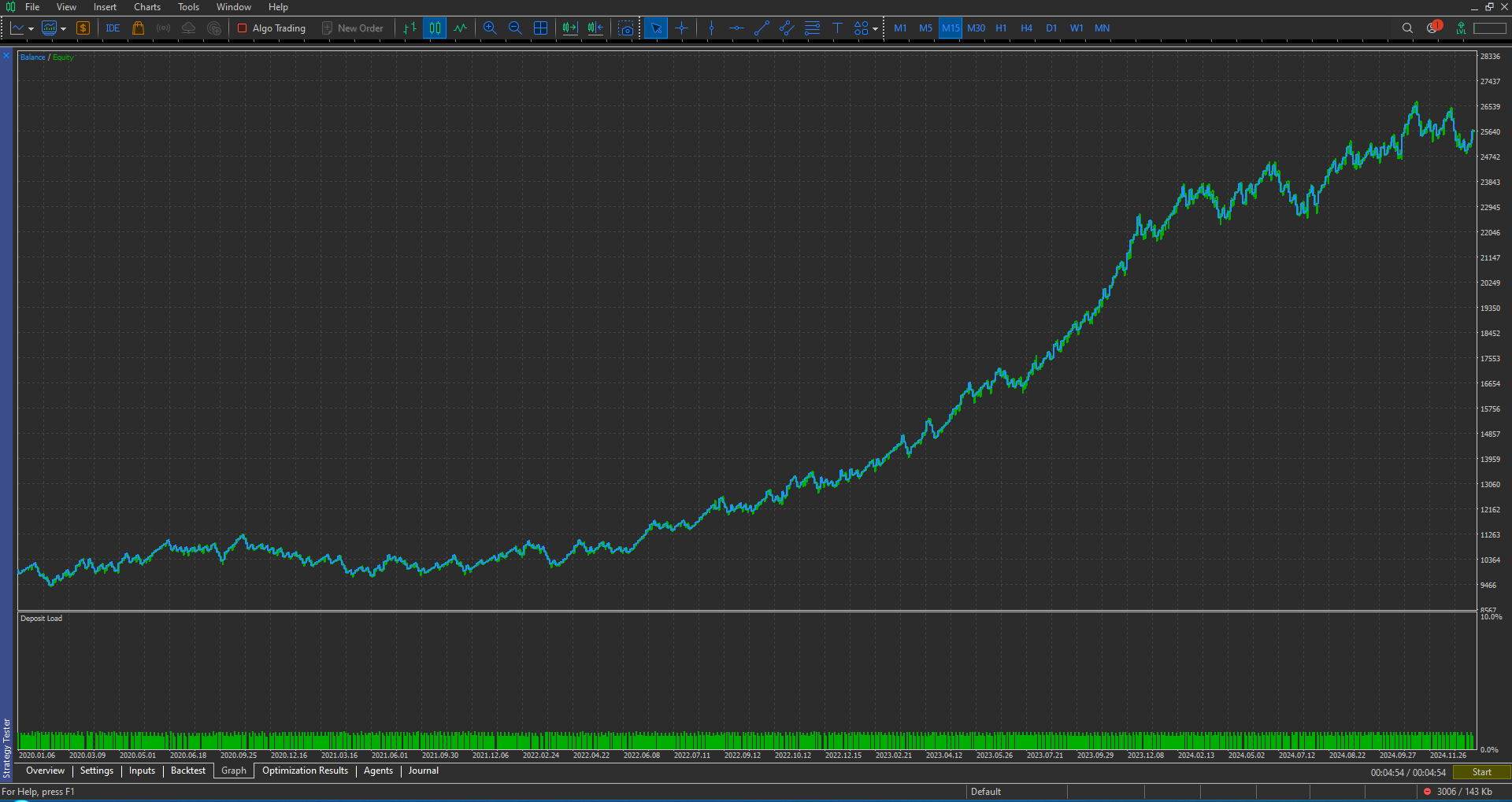Switch timeframe to H4
The width and height of the screenshot is (1512, 802).
[x=1026, y=28]
